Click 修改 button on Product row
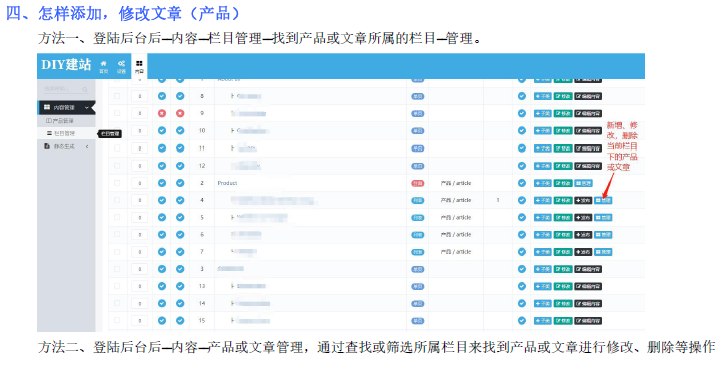 pos(563,183)
